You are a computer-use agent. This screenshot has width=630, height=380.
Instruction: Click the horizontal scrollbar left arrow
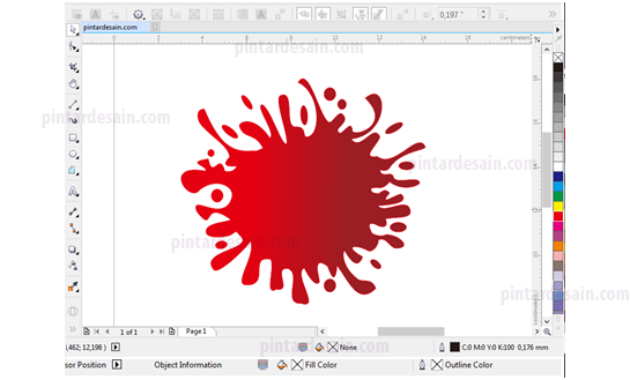click(322, 331)
